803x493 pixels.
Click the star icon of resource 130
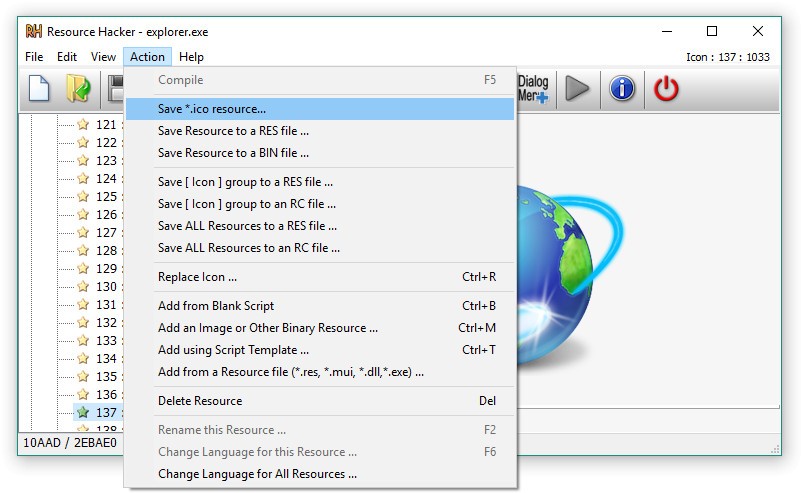click(x=83, y=286)
